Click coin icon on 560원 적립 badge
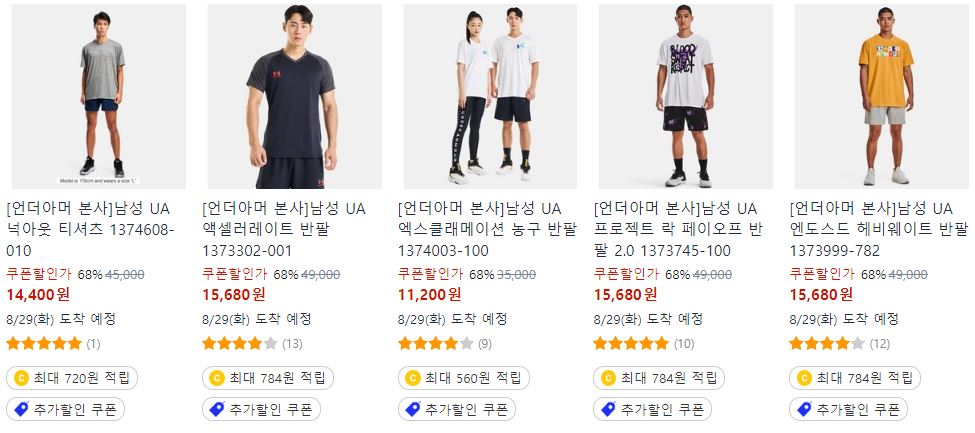 pyautogui.click(x=413, y=378)
